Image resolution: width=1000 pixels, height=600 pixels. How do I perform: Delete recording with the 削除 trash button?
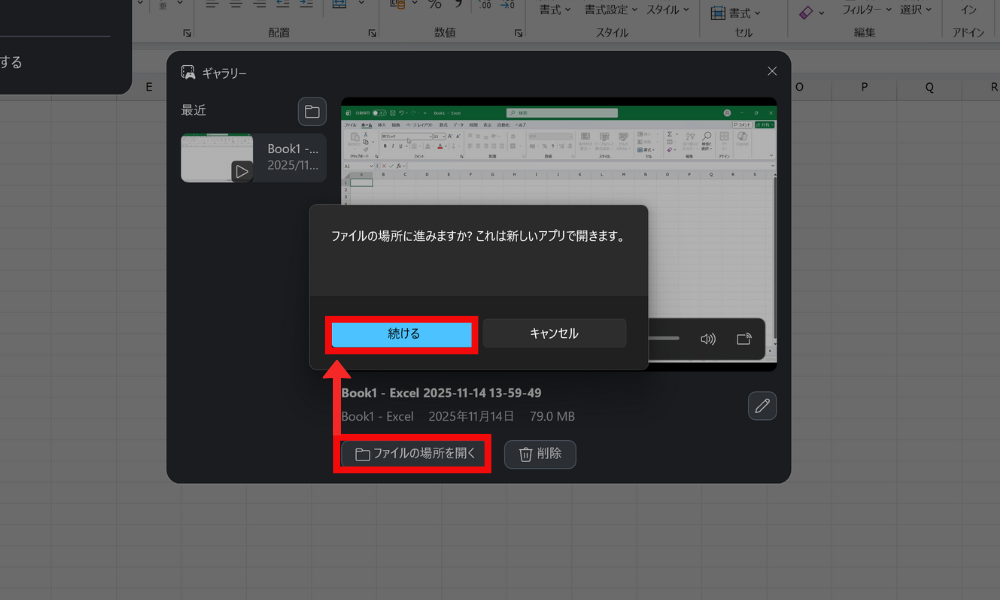pyautogui.click(x=540, y=454)
